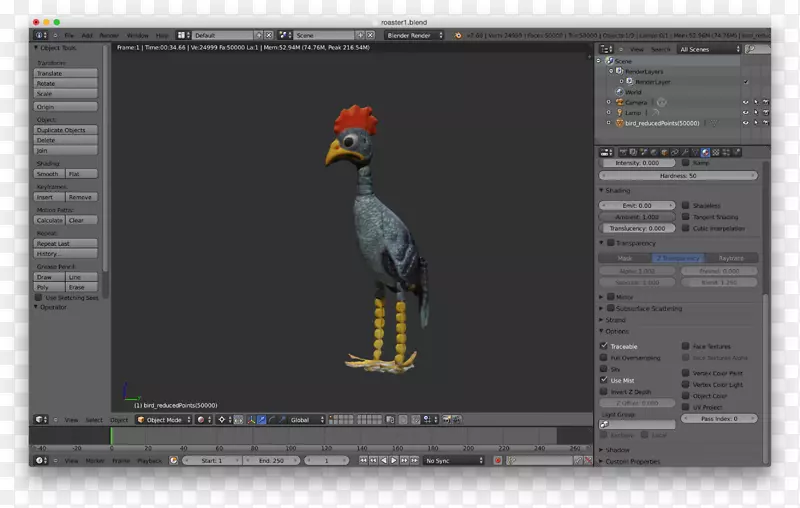Click the Properties editor type selector icon

(x=606, y=153)
